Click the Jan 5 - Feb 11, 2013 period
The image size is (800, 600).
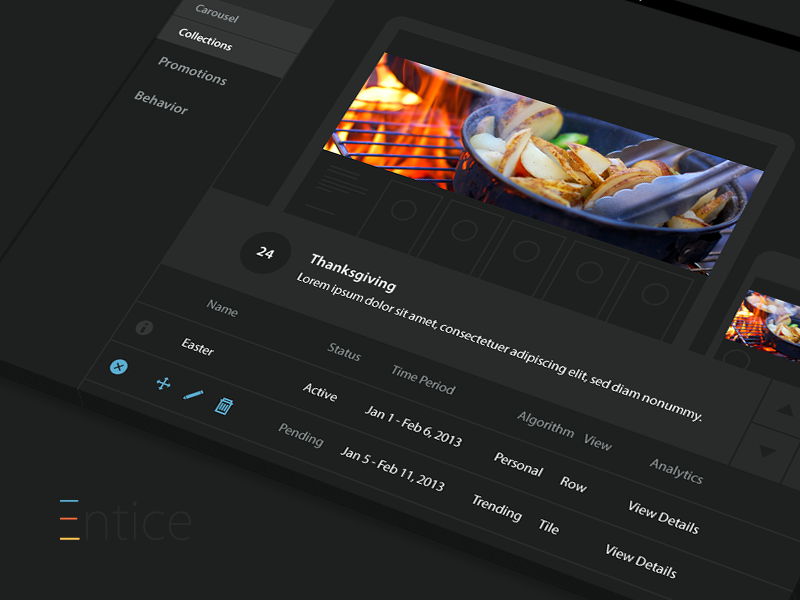pos(392,468)
